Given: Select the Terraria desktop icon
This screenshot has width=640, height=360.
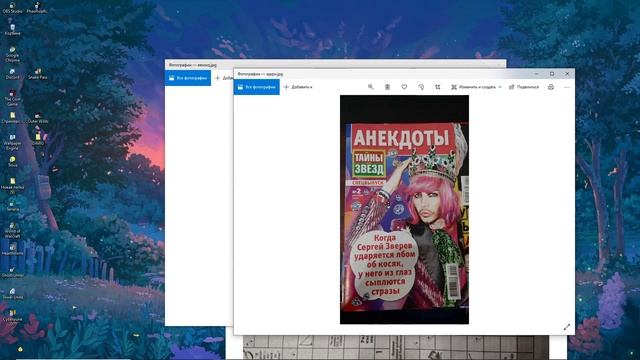Looking at the screenshot, I should point(13,206).
